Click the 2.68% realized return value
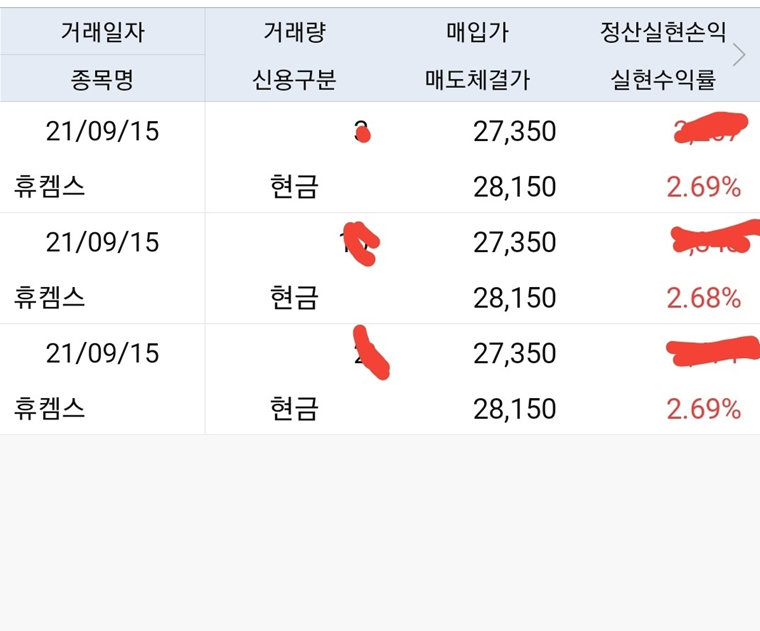The width and height of the screenshot is (760, 631). click(x=703, y=298)
